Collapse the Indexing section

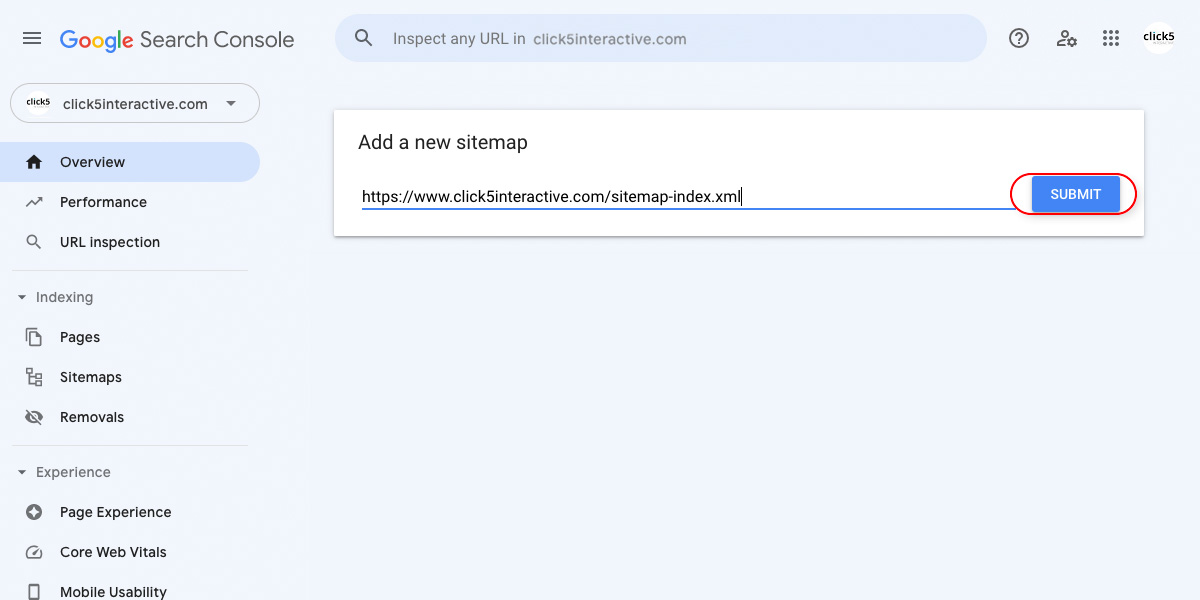pyautogui.click(x=22, y=297)
